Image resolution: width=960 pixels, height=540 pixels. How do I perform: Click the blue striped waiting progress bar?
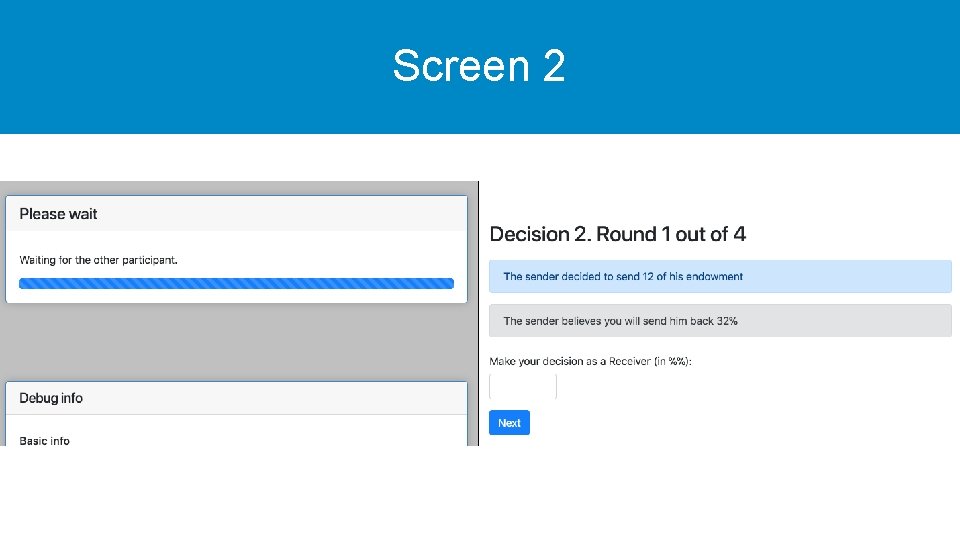(236, 284)
